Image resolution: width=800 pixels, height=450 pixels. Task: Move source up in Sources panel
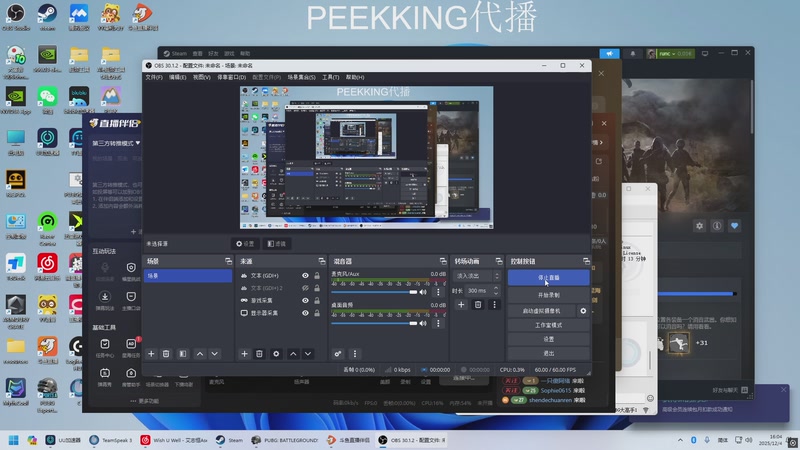click(x=293, y=354)
